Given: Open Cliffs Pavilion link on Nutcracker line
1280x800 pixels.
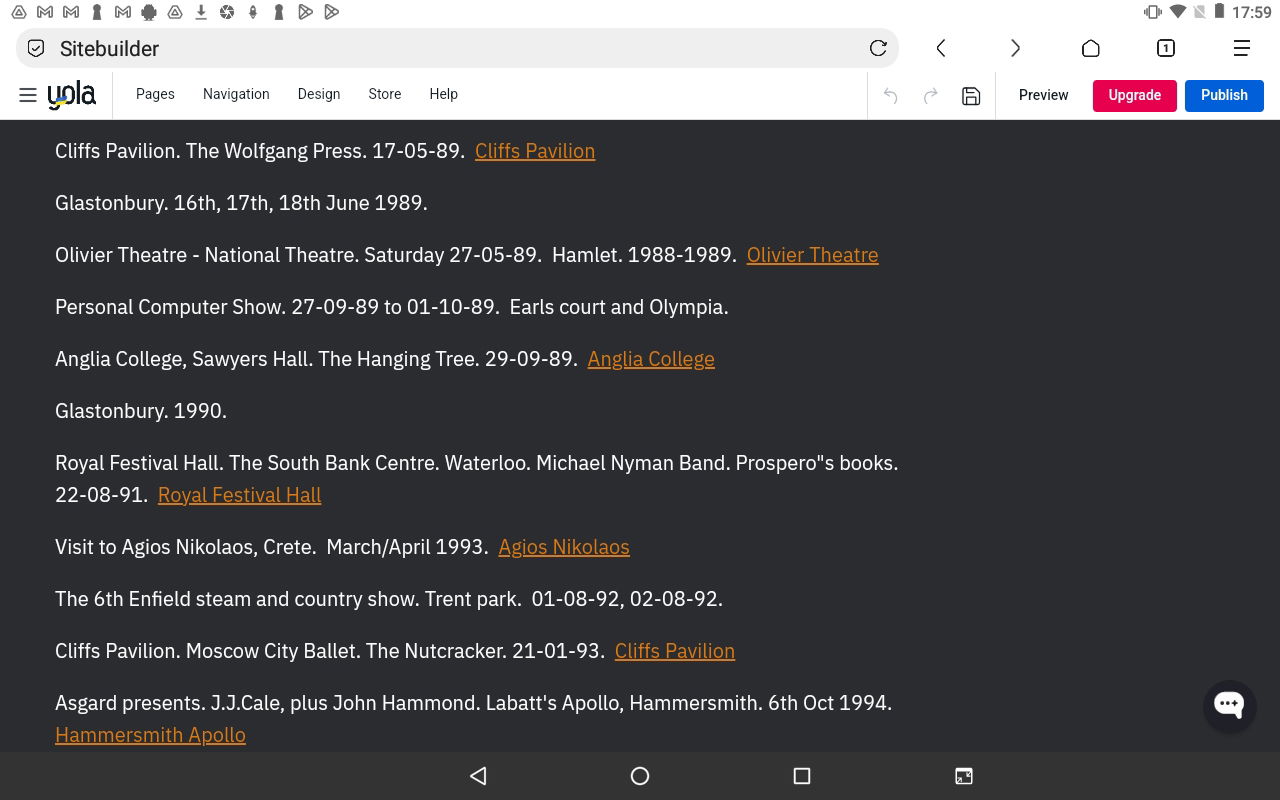Looking at the screenshot, I should coord(675,651).
